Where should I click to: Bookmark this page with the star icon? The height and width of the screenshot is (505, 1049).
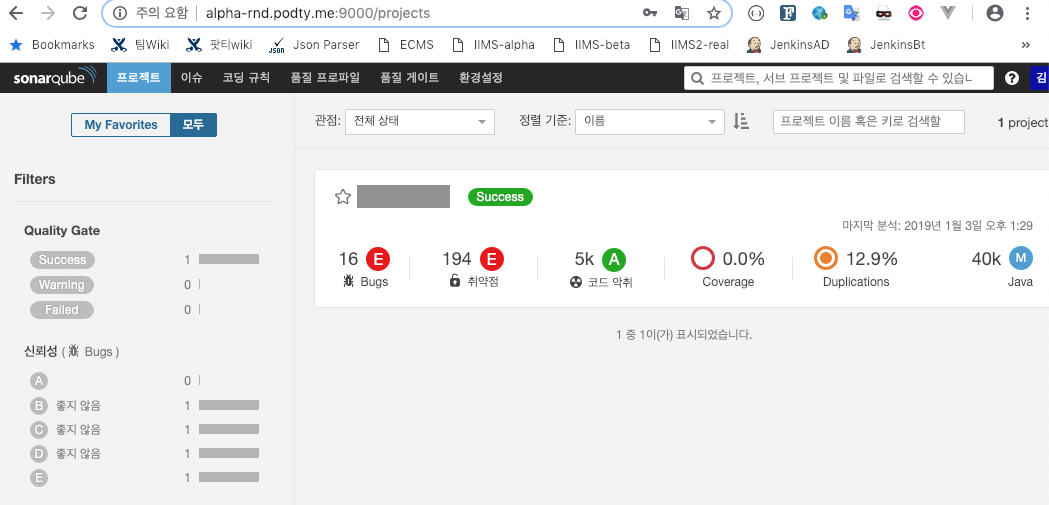(714, 13)
